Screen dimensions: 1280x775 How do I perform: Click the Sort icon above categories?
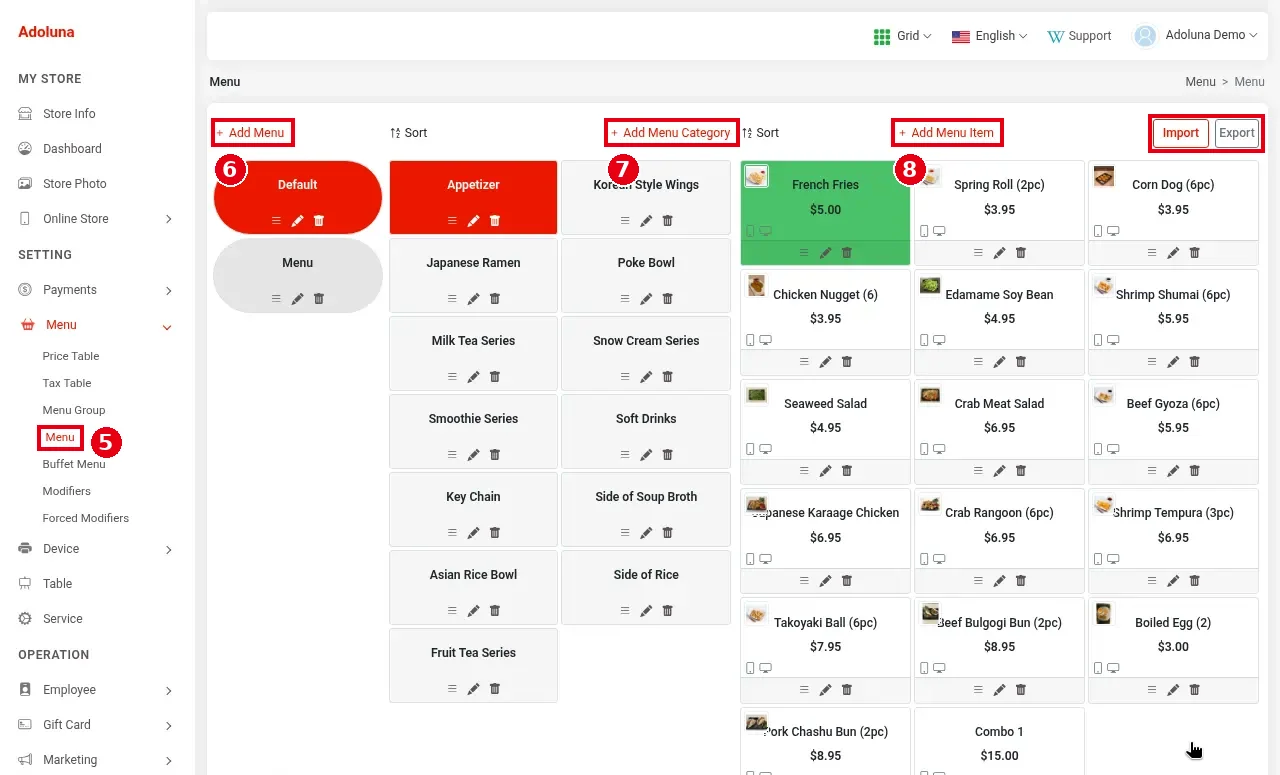point(395,133)
